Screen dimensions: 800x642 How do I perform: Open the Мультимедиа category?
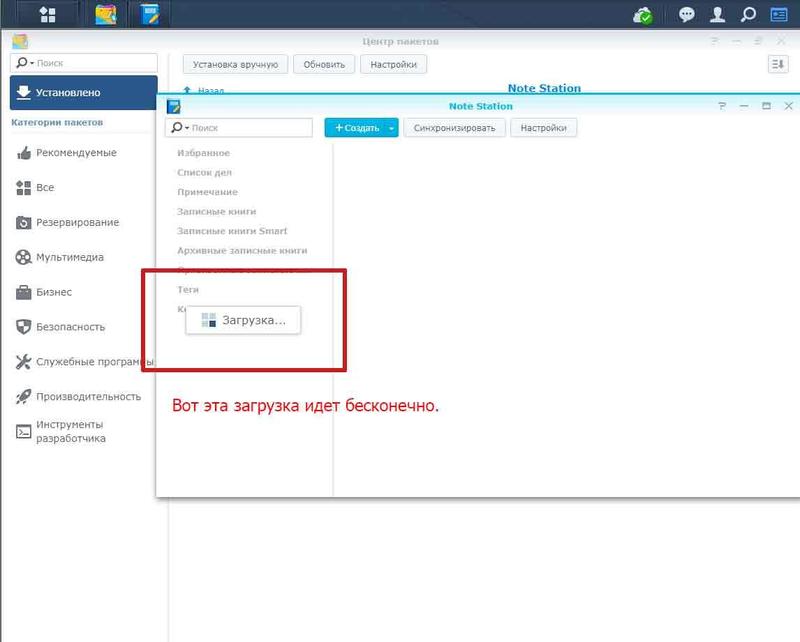point(60,257)
